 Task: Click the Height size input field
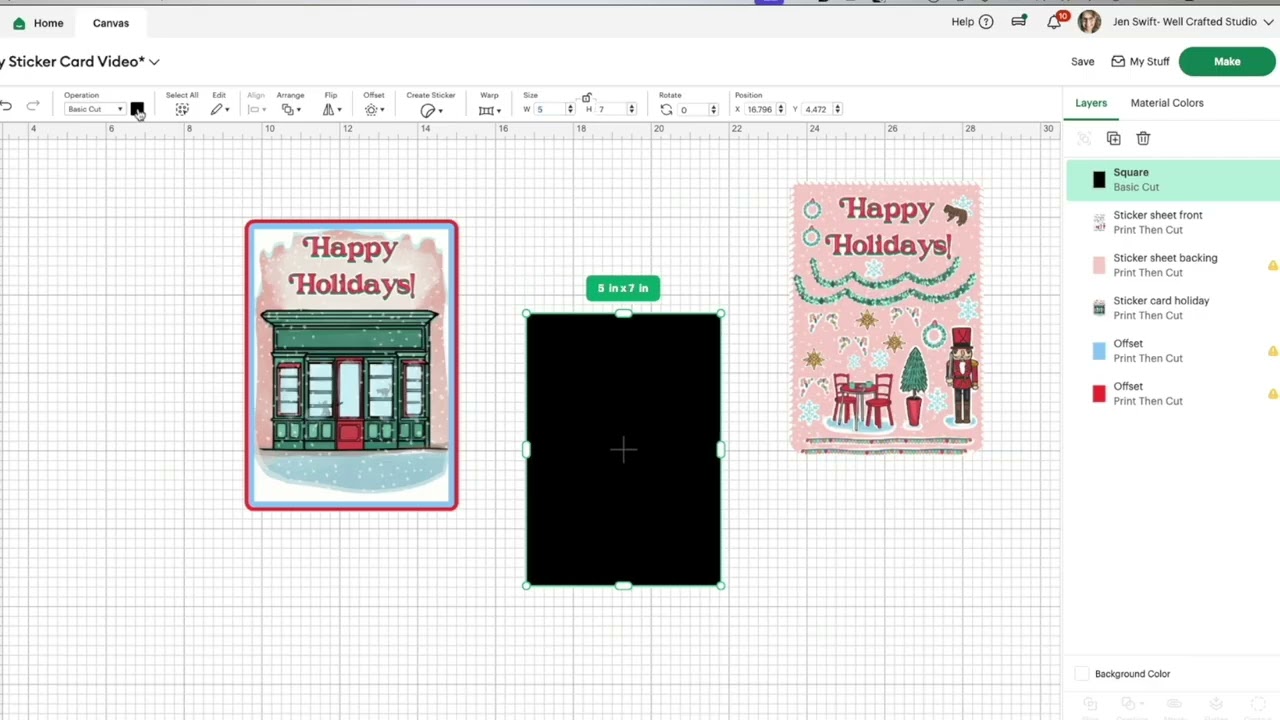(611, 109)
